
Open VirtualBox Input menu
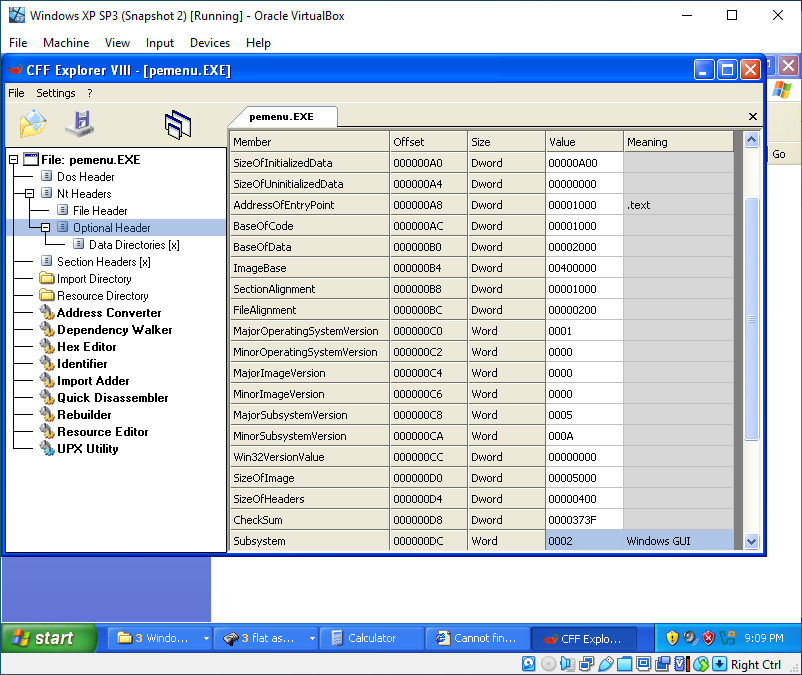click(160, 43)
